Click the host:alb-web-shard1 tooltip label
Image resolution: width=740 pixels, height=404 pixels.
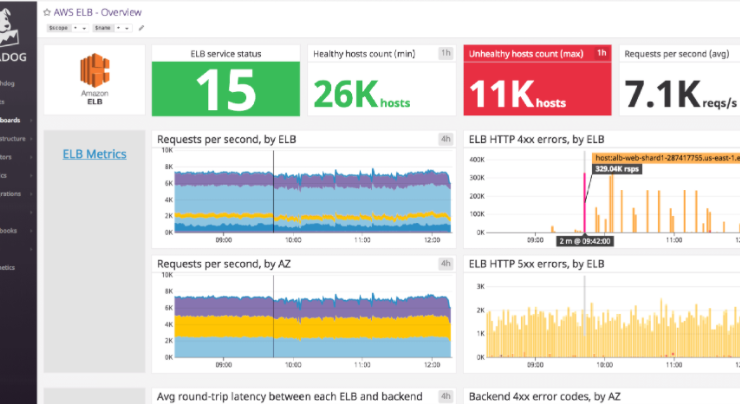click(x=666, y=158)
